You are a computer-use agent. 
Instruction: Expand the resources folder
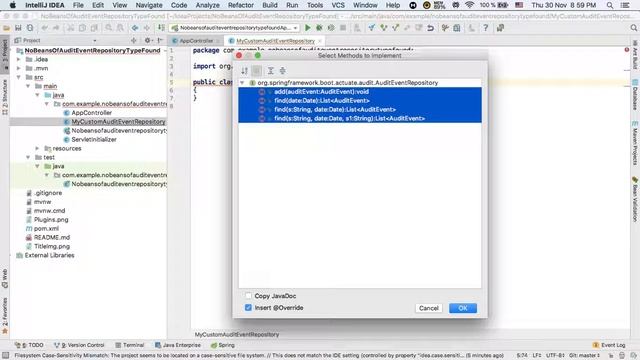tap(37, 148)
